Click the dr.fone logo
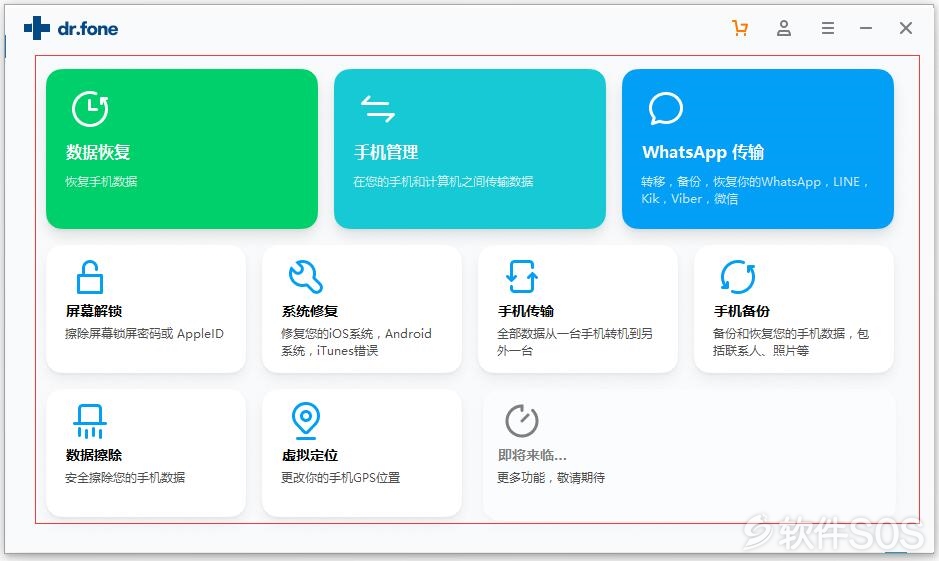939x561 pixels. [x=71, y=28]
